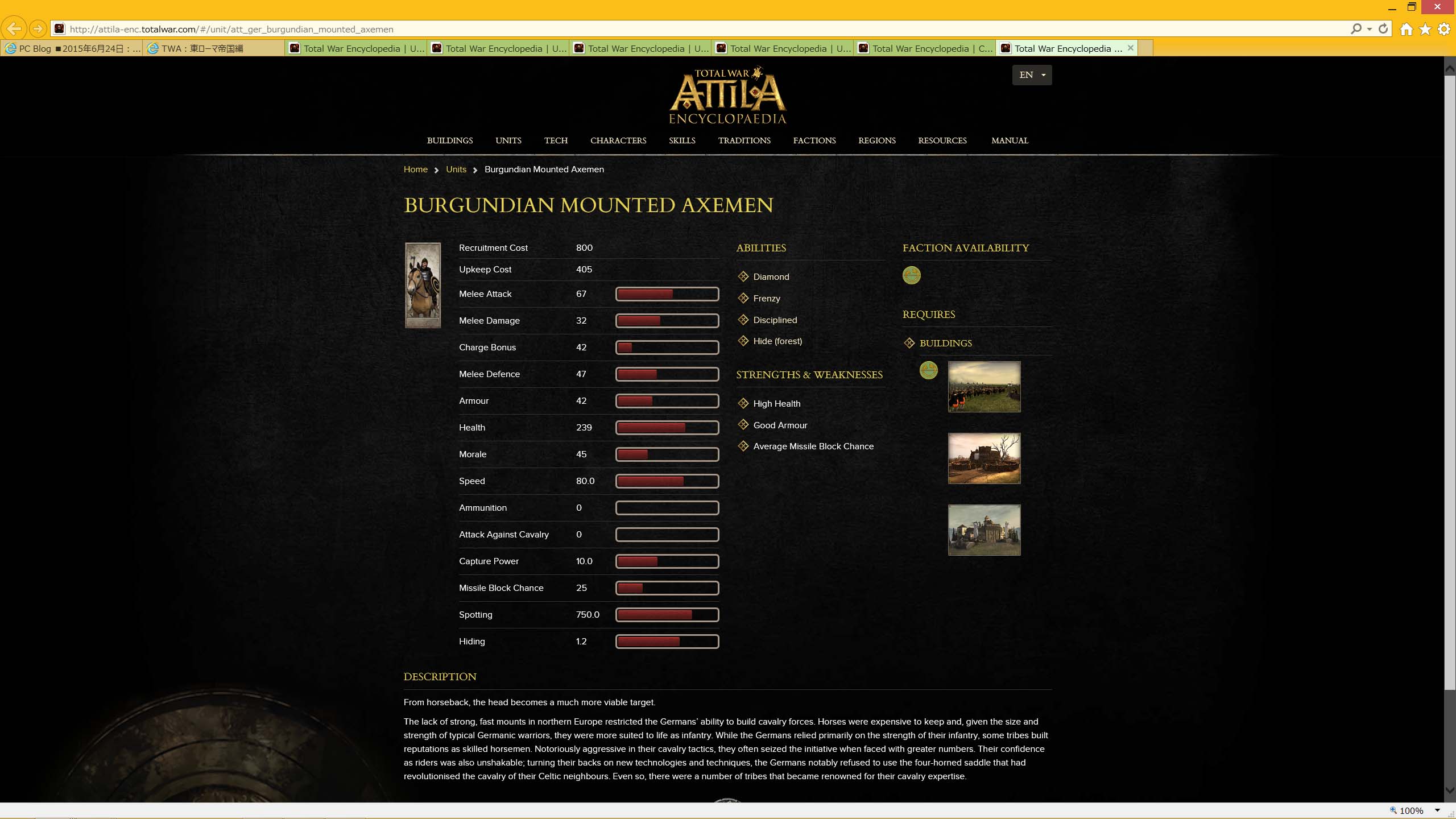
Task: Open the EN language dropdown
Action: [1032, 75]
